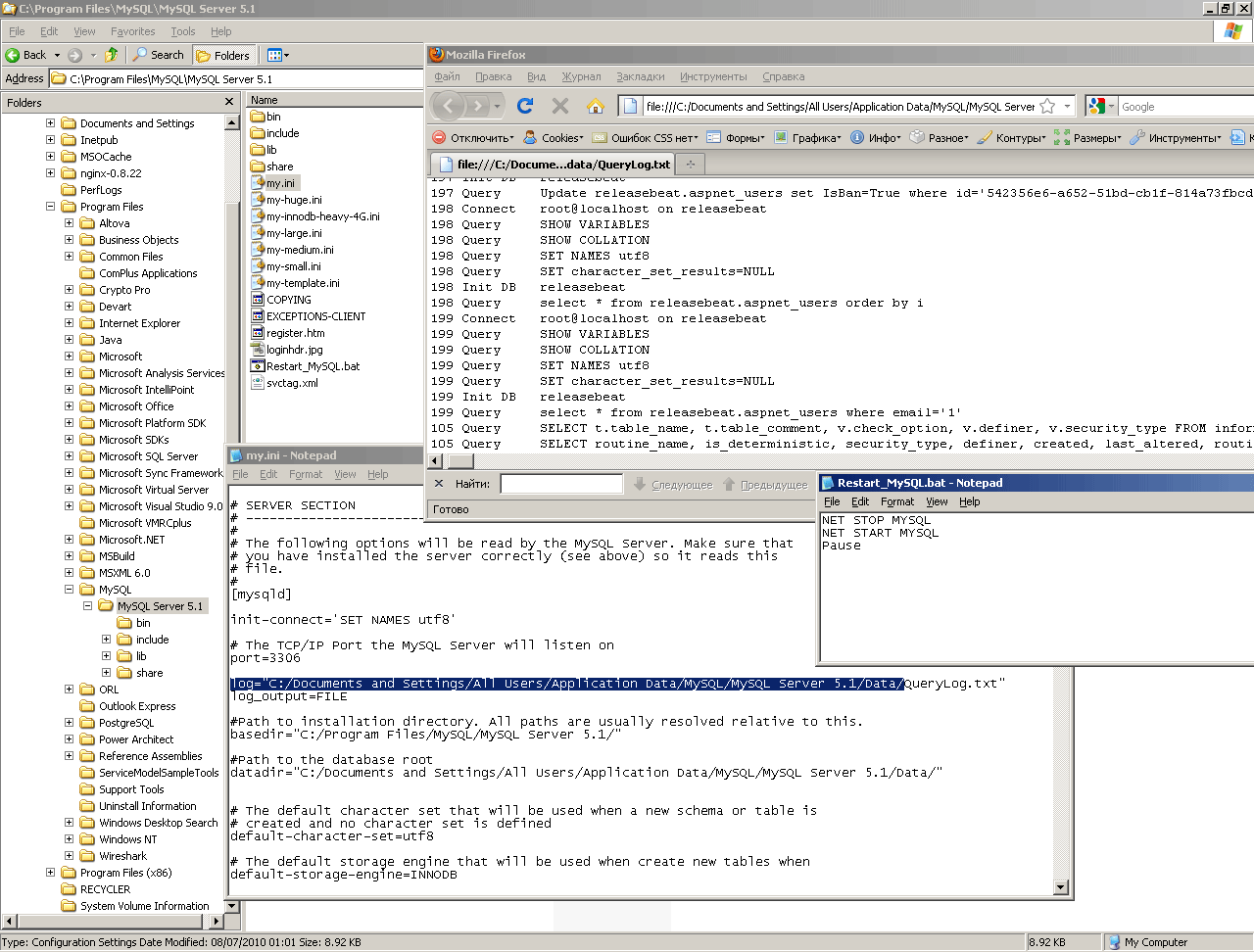Expand the Microsoft SQL Server folder node

[x=70, y=456]
